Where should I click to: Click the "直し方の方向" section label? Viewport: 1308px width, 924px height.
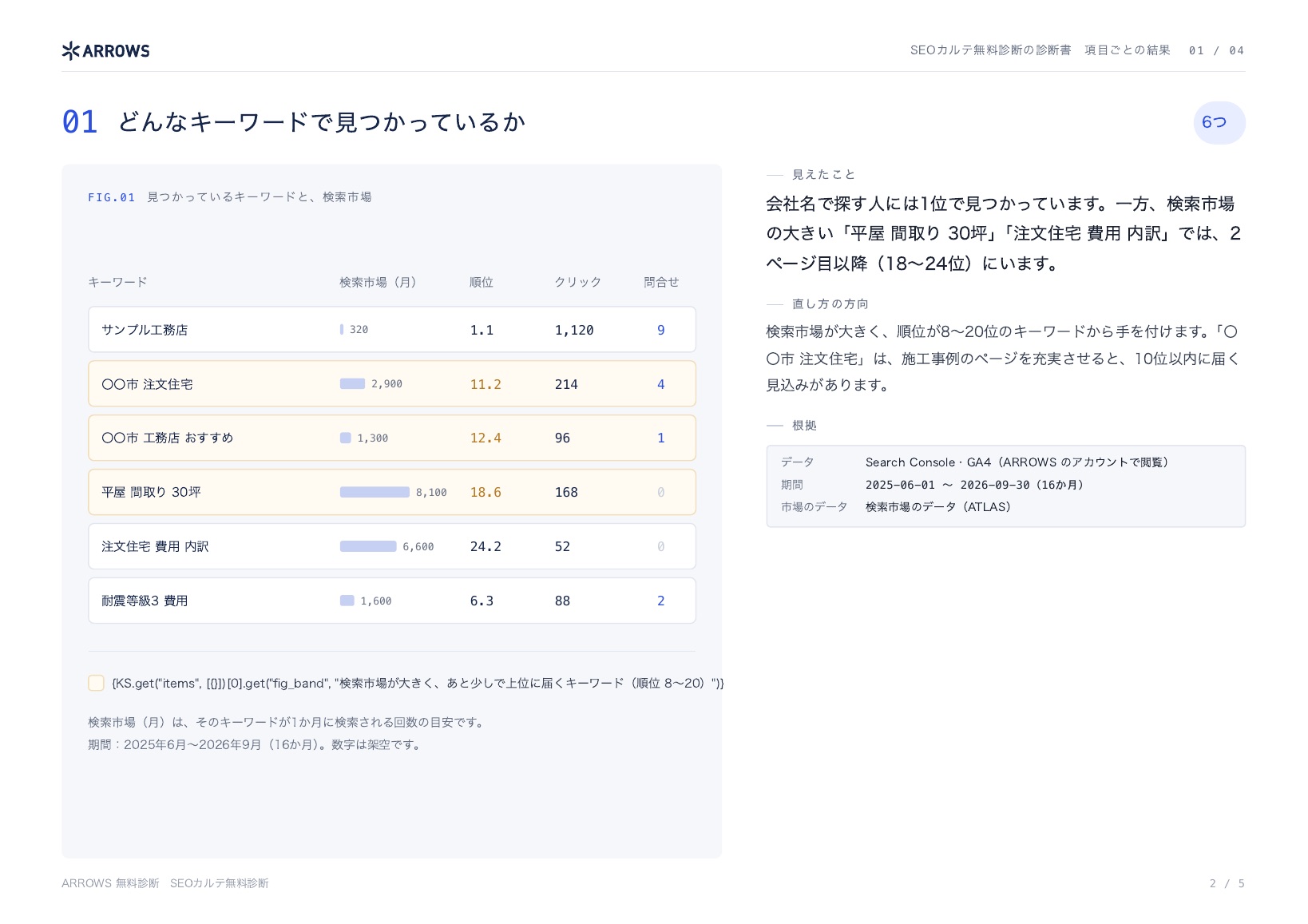tap(830, 303)
